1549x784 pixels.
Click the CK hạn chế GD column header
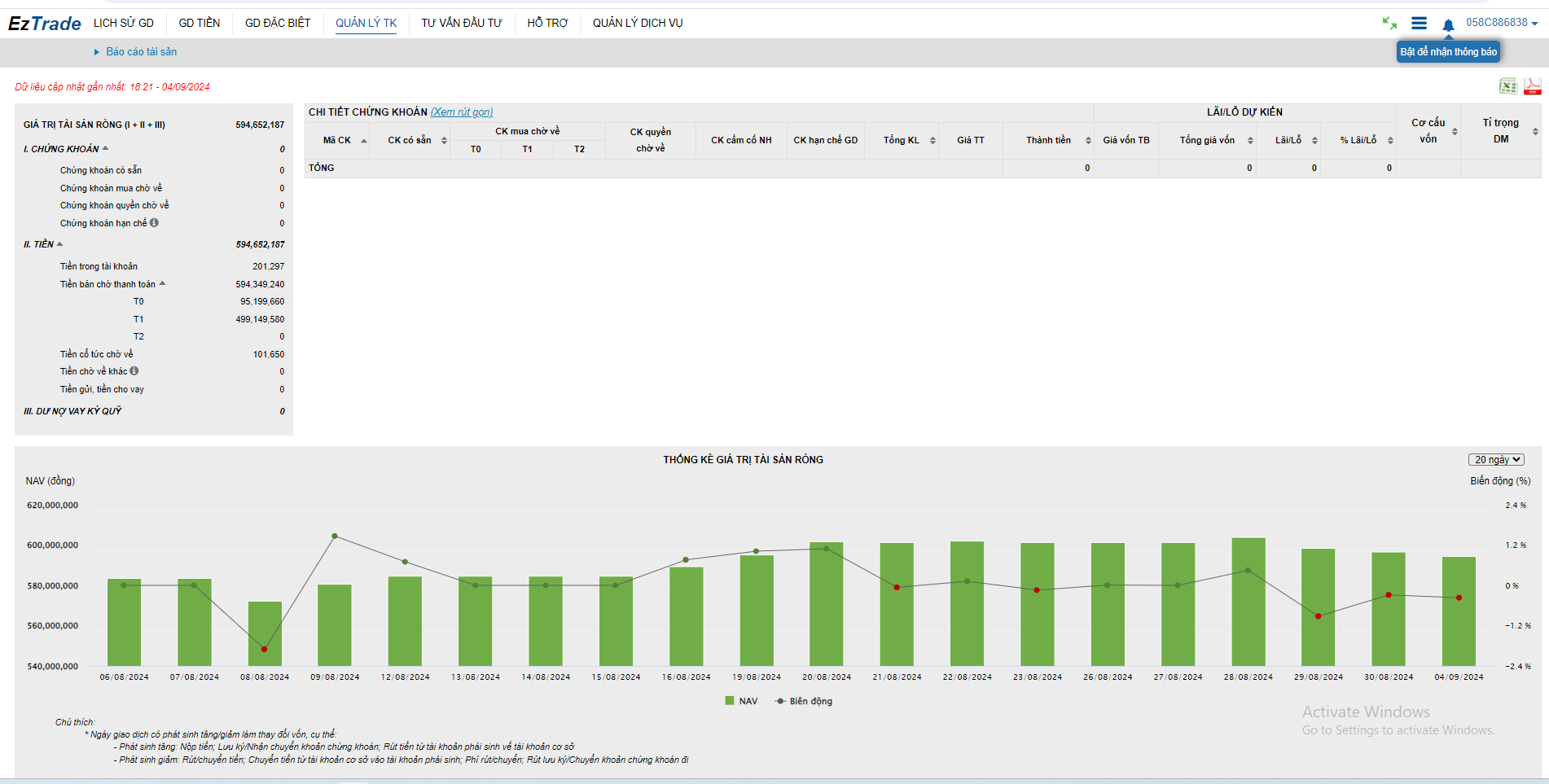pos(826,140)
